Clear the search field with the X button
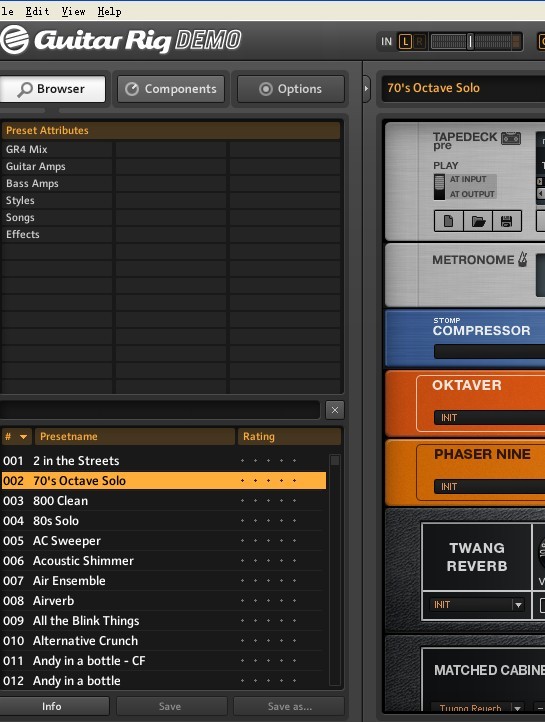Image resolution: width=545 pixels, height=722 pixels. click(x=335, y=410)
